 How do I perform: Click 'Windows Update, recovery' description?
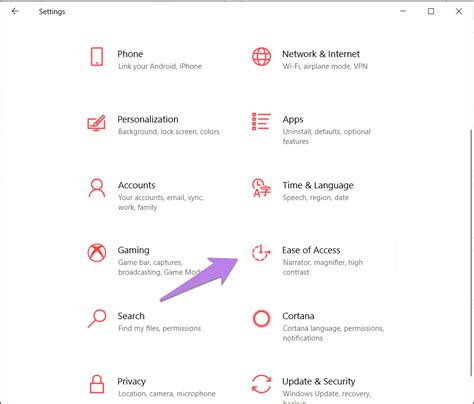(327, 397)
